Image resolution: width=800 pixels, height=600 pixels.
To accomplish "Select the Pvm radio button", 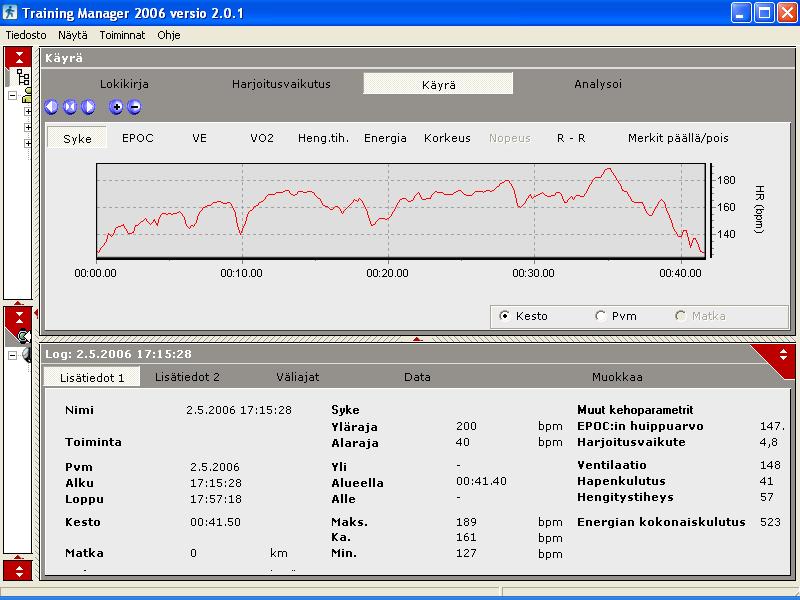I will pos(600,316).
